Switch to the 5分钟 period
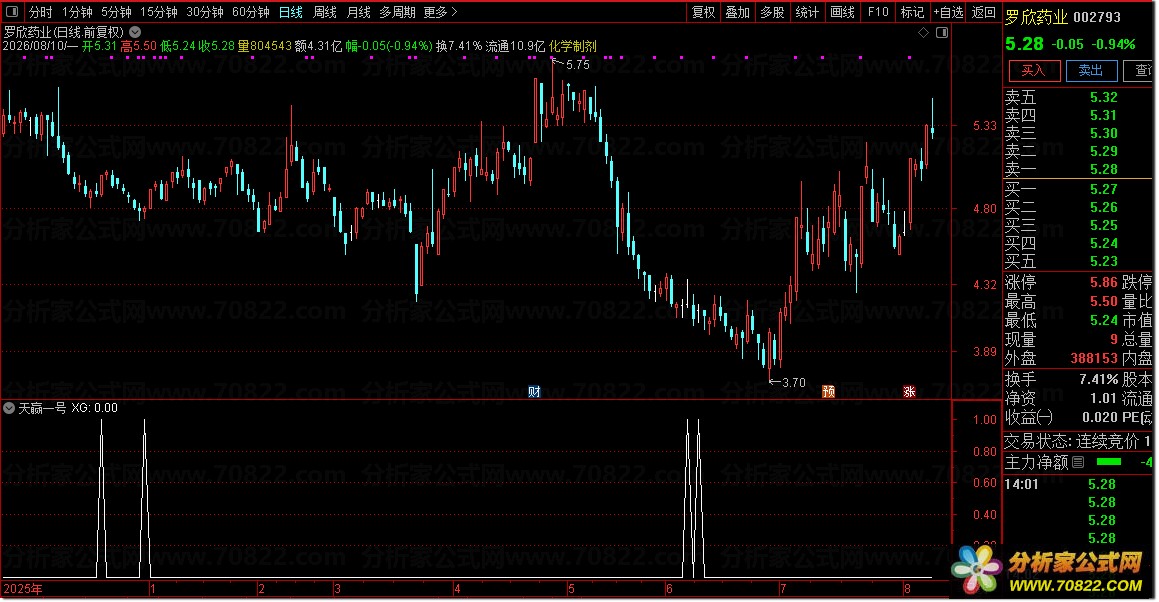The width and height of the screenshot is (1159, 602). (116, 12)
